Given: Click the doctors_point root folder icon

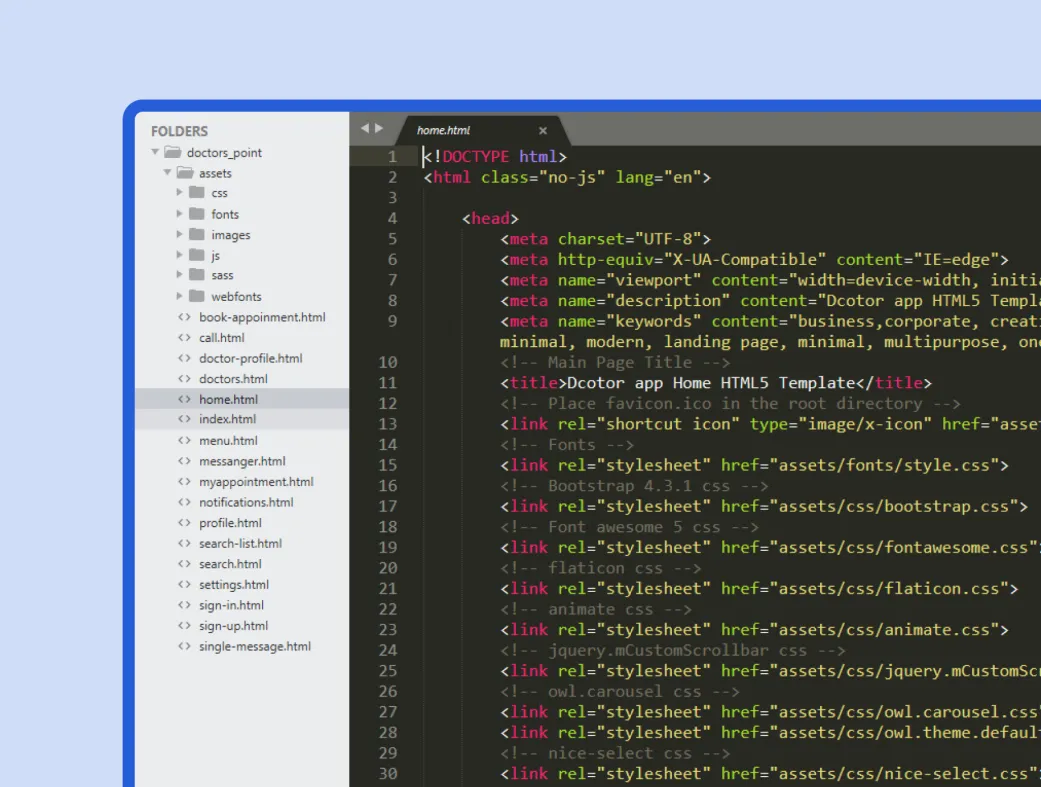Looking at the screenshot, I should click(172, 152).
